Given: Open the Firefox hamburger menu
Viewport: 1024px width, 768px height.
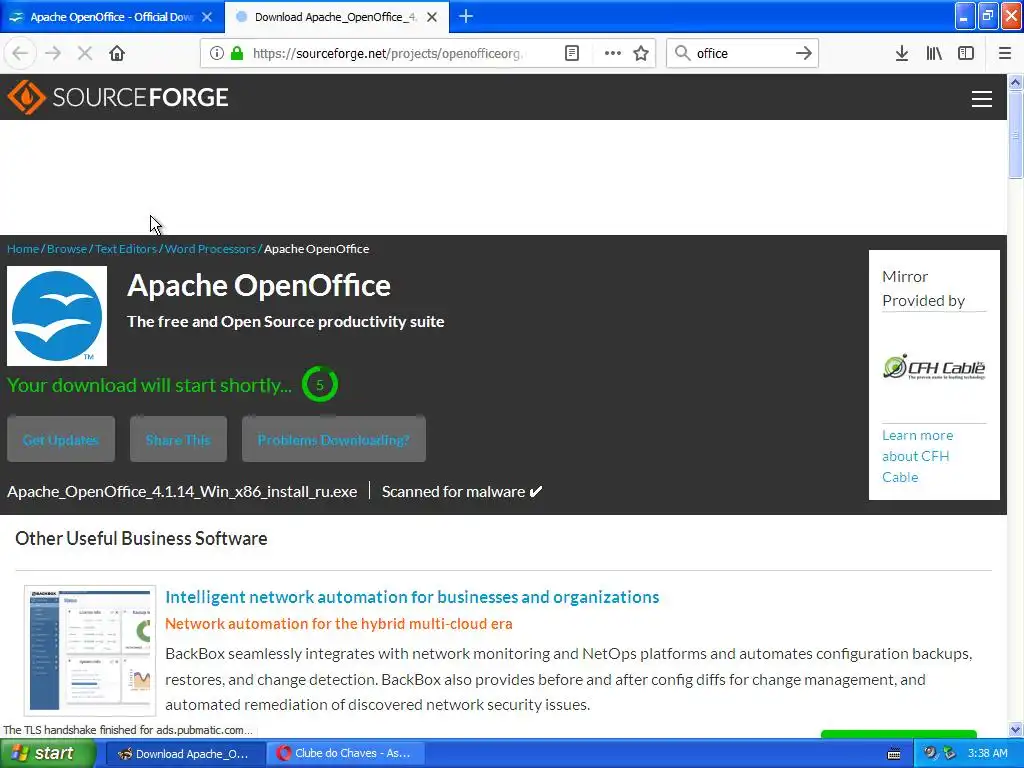Looking at the screenshot, I should click(x=1005, y=53).
